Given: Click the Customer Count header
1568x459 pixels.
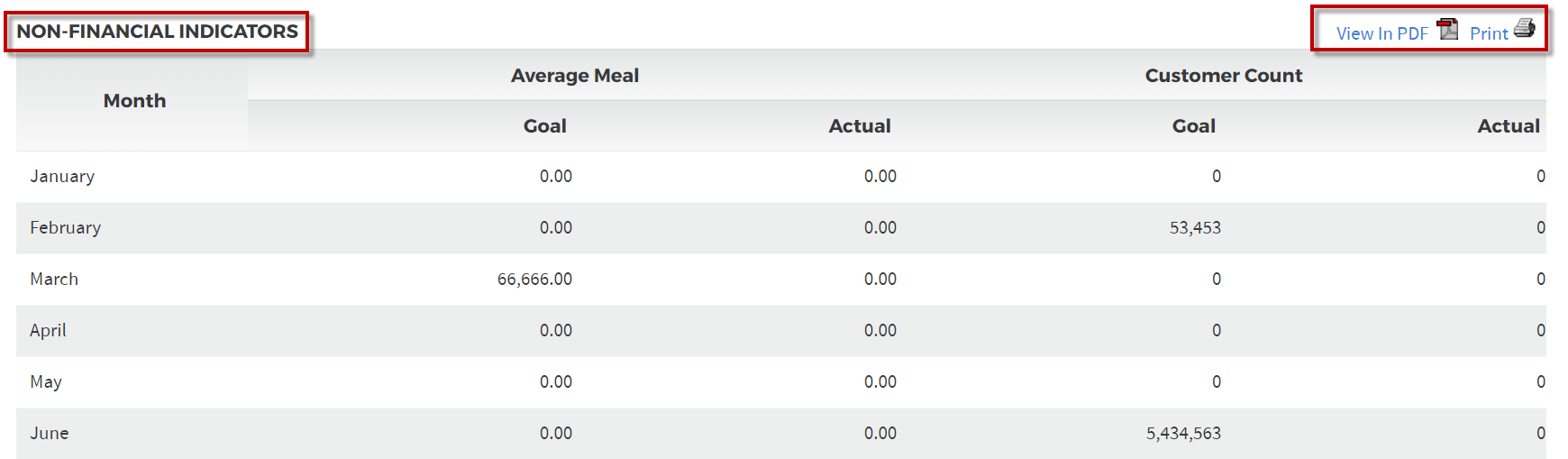Looking at the screenshot, I should [1224, 76].
